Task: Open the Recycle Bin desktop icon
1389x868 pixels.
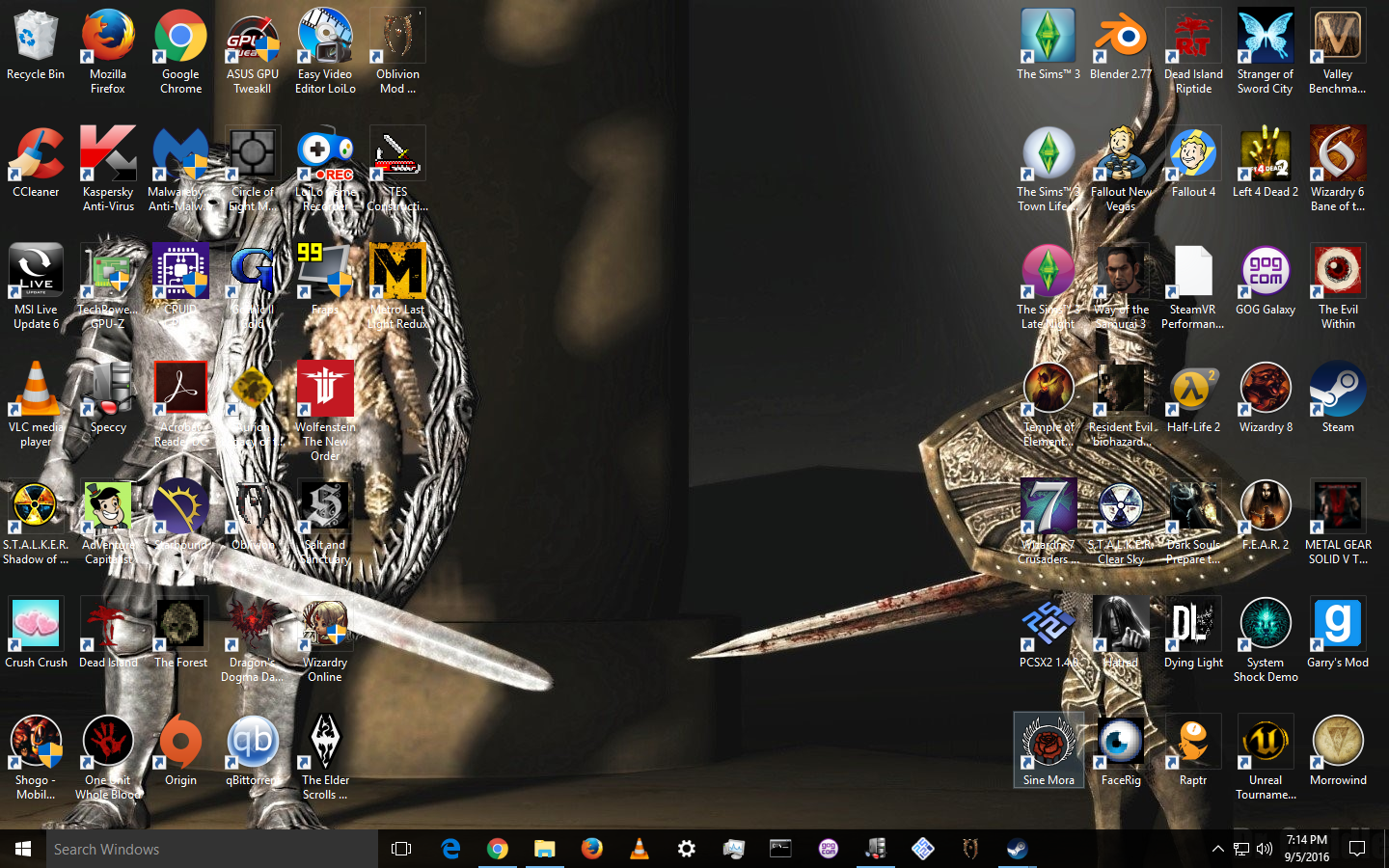Action: (36, 45)
